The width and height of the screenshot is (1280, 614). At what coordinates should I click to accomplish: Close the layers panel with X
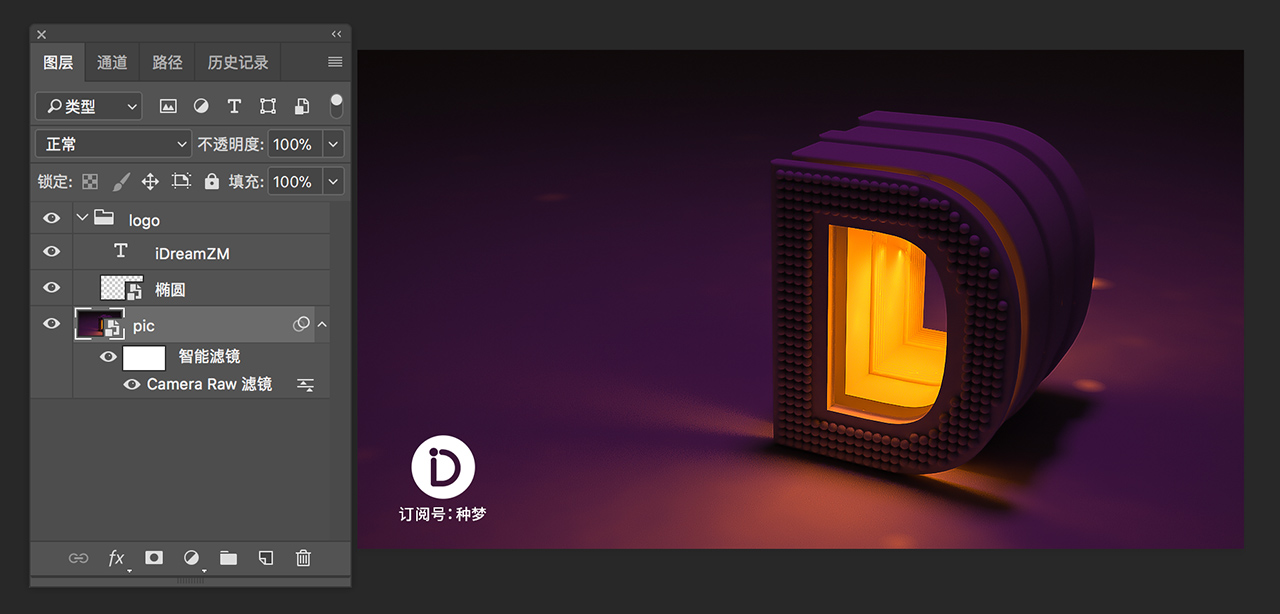click(x=41, y=35)
